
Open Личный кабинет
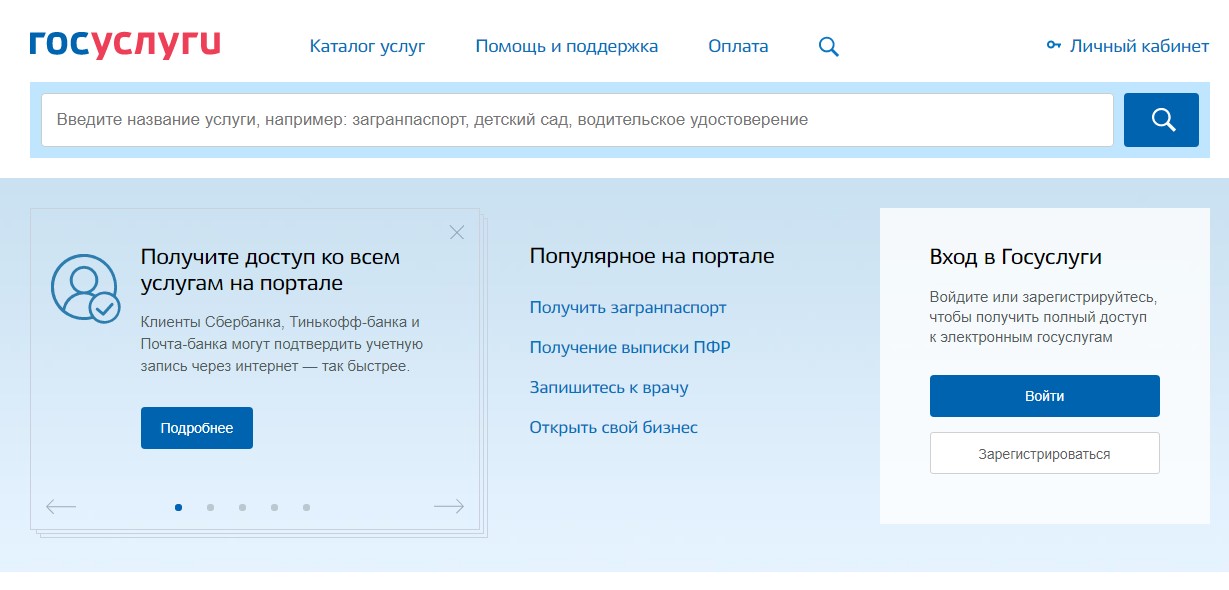click(x=1139, y=46)
